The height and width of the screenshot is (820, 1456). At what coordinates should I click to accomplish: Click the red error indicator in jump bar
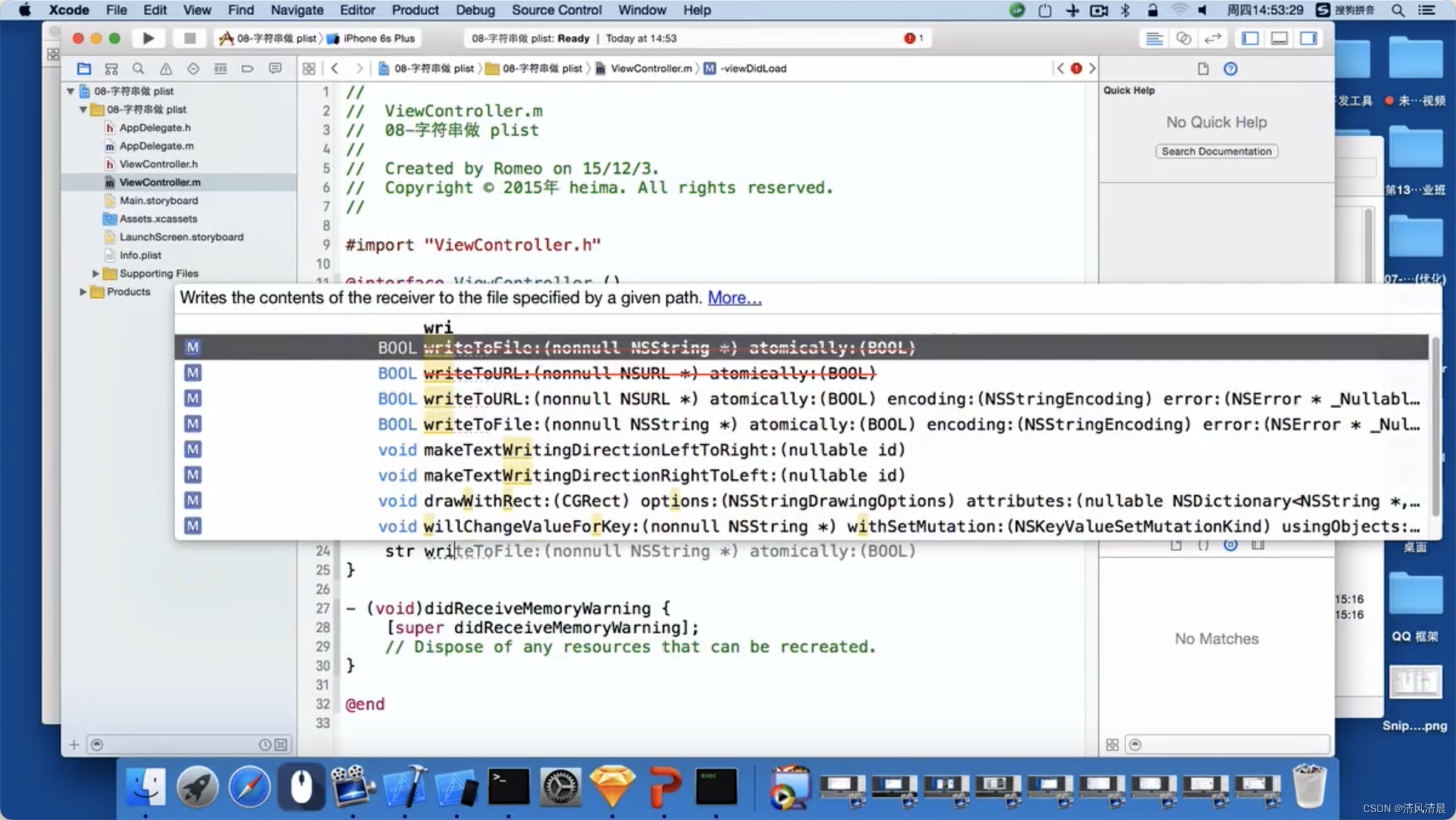tap(1076, 69)
